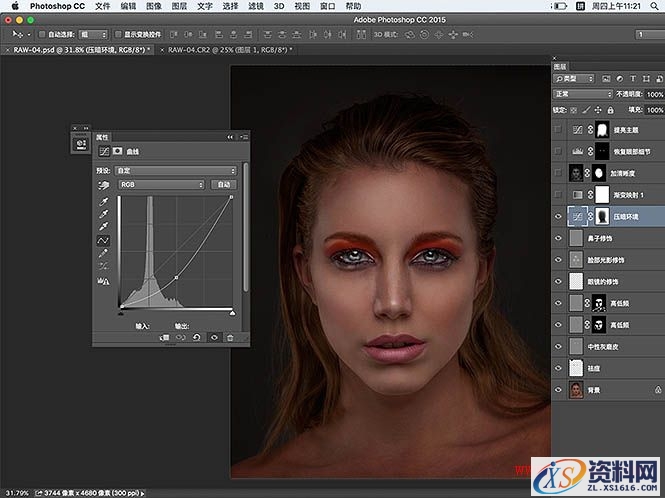The height and width of the screenshot is (498, 665).
Task: Clip adjustment to layer below icon
Action: [x=165, y=338]
